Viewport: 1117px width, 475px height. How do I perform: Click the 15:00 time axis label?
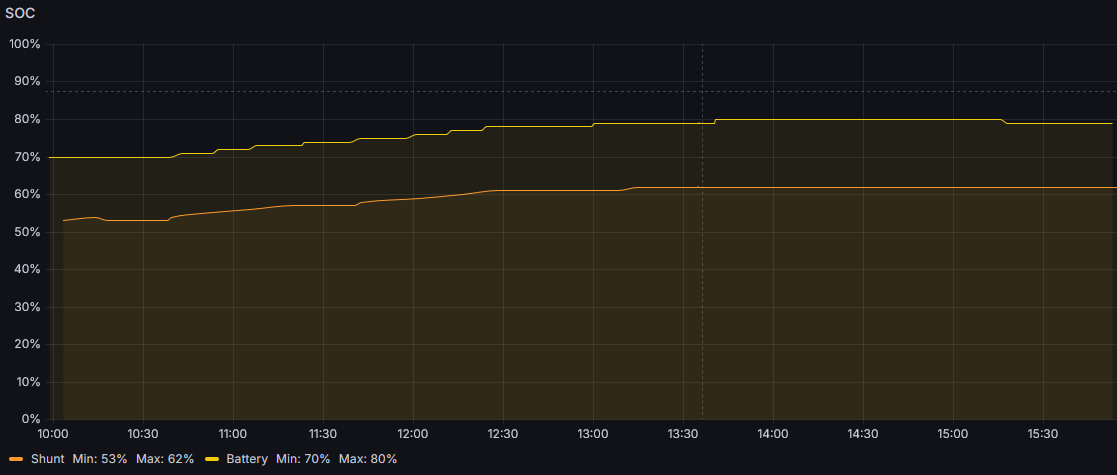[x=952, y=433]
